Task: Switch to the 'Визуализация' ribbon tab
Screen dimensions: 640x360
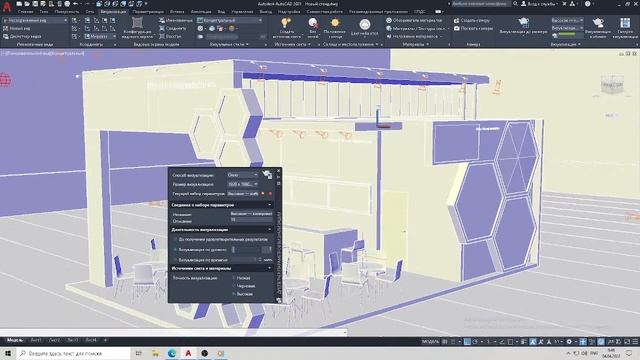Action: tap(113, 12)
